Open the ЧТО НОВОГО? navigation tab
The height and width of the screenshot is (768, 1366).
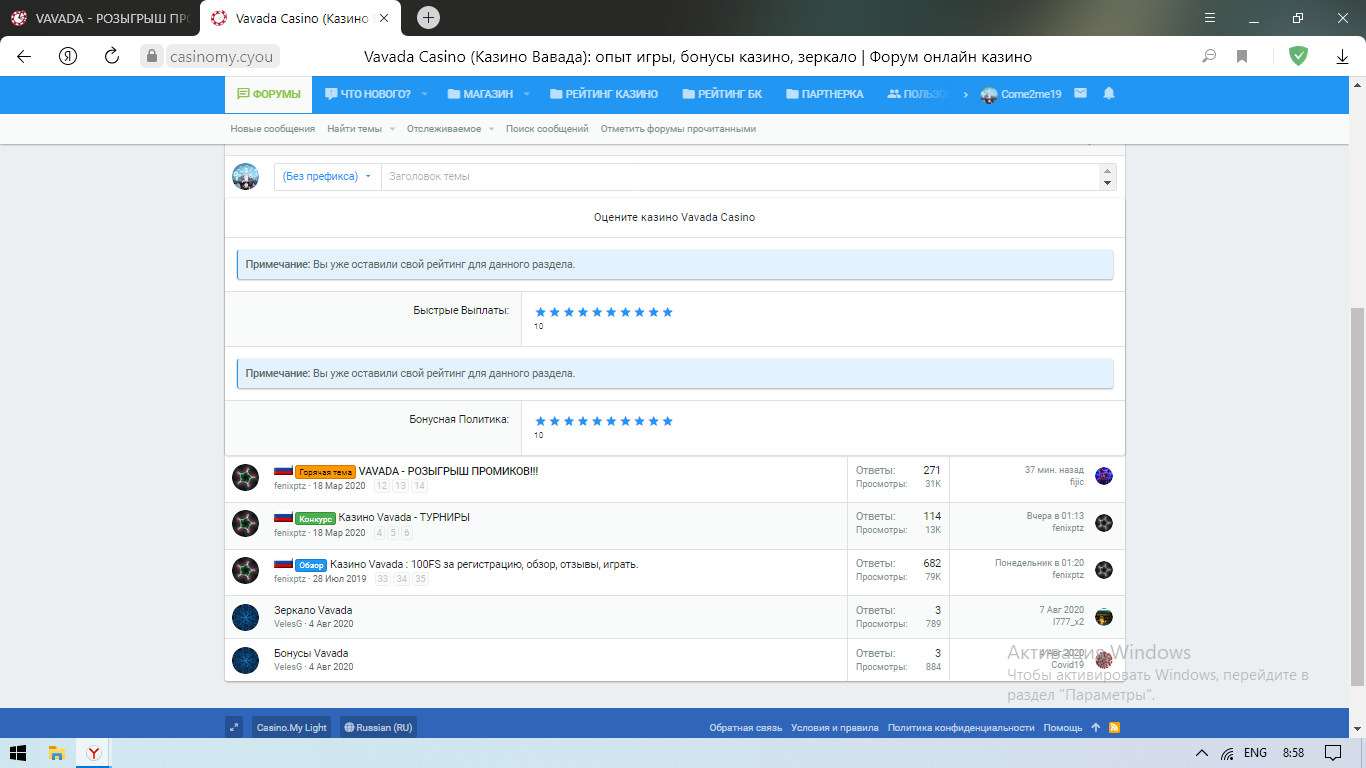[368, 94]
